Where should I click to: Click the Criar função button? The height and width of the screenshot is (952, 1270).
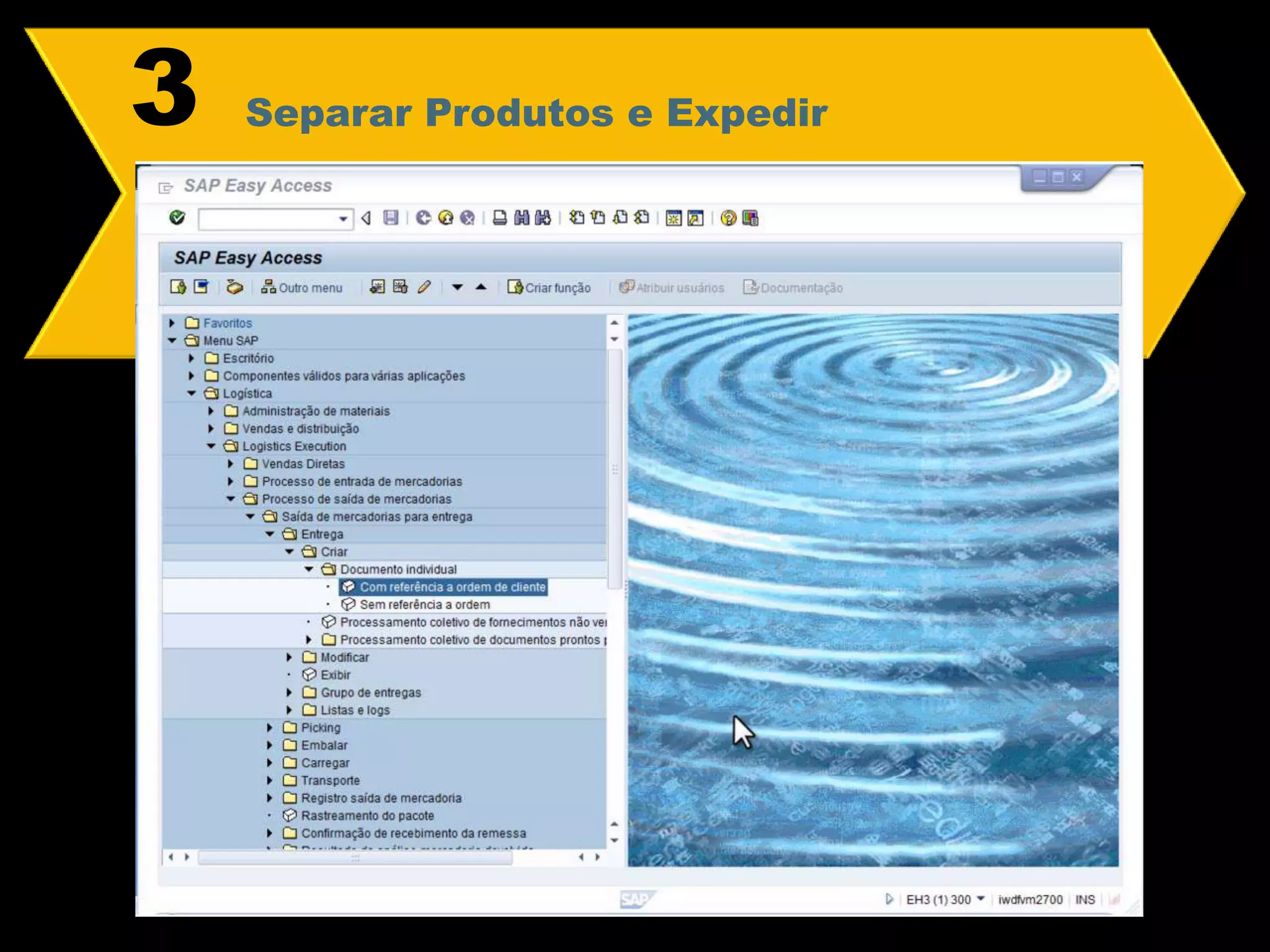pyautogui.click(x=549, y=288)
